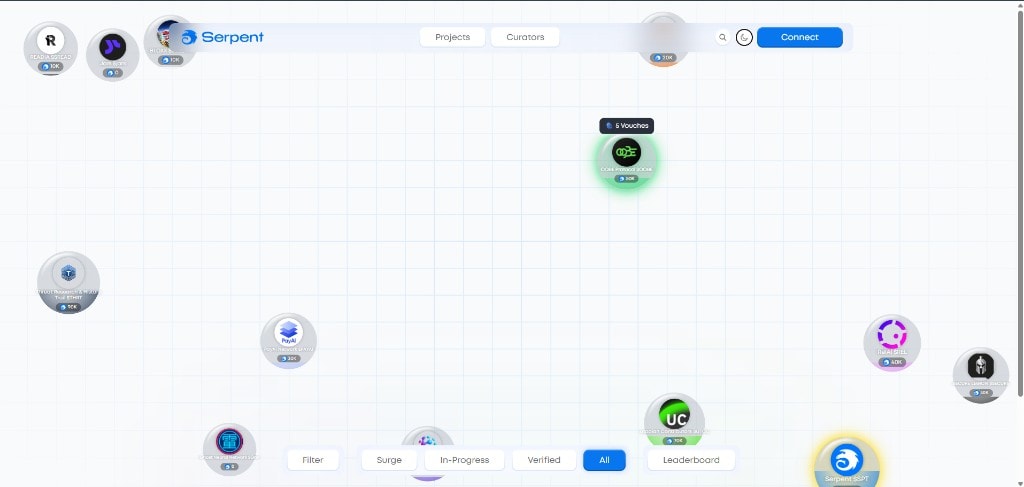1024x487 pixels.
Task: Open the green UC project bubble
Action: 675,422
